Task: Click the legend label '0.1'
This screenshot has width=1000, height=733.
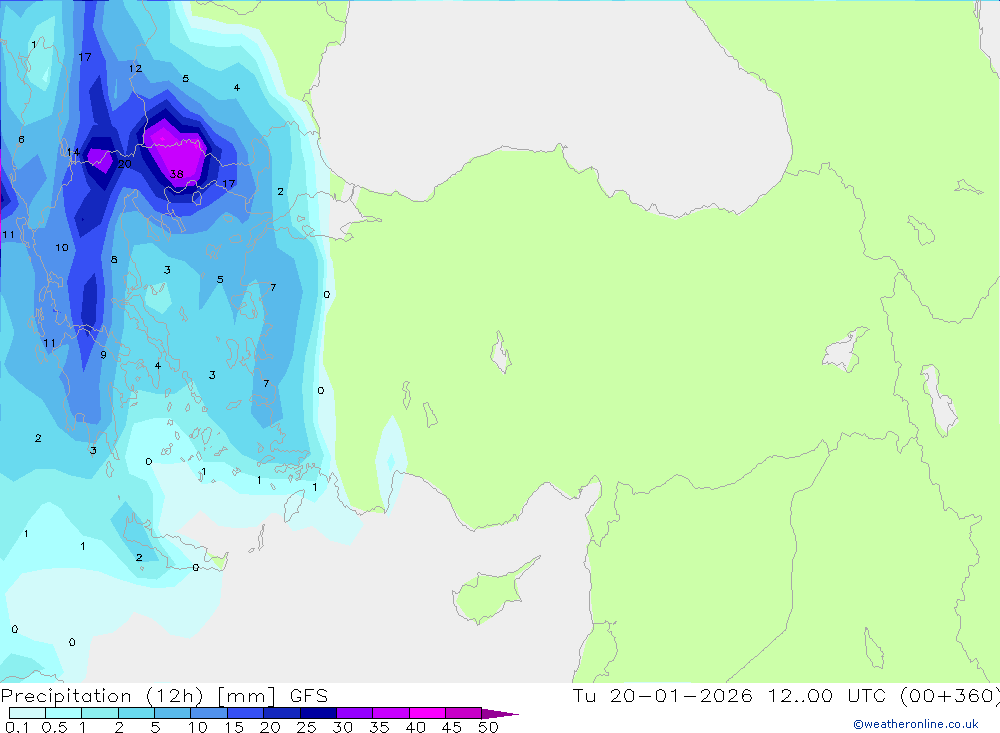Action: [17, 727]
